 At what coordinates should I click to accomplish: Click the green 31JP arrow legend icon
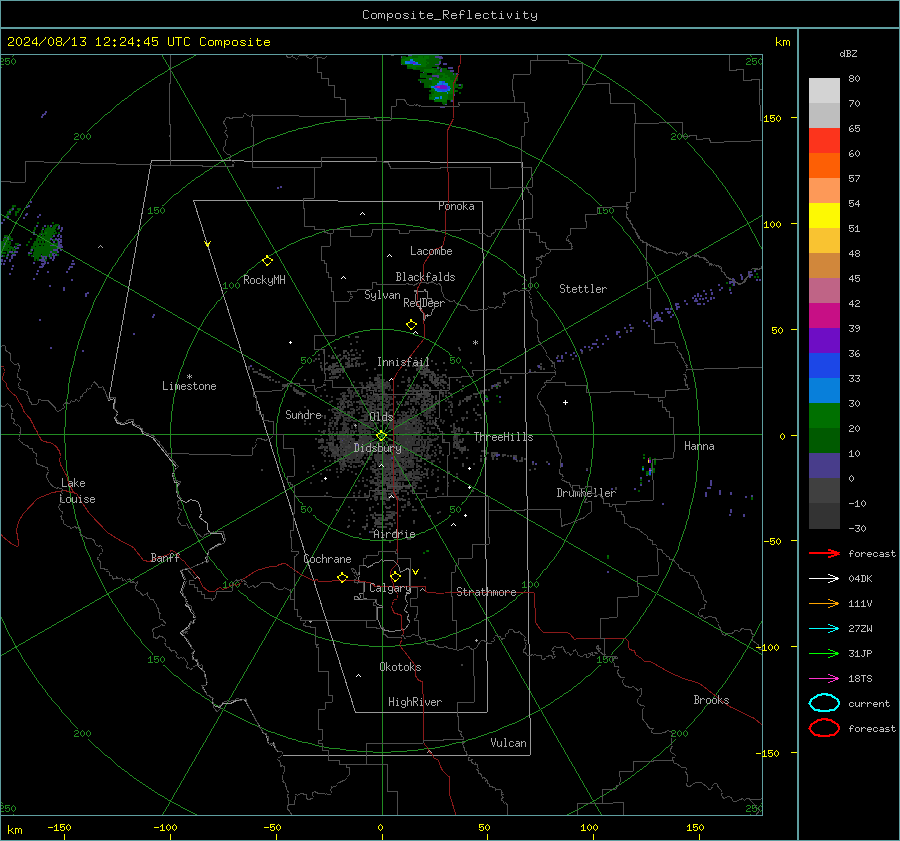coord(824,653)
